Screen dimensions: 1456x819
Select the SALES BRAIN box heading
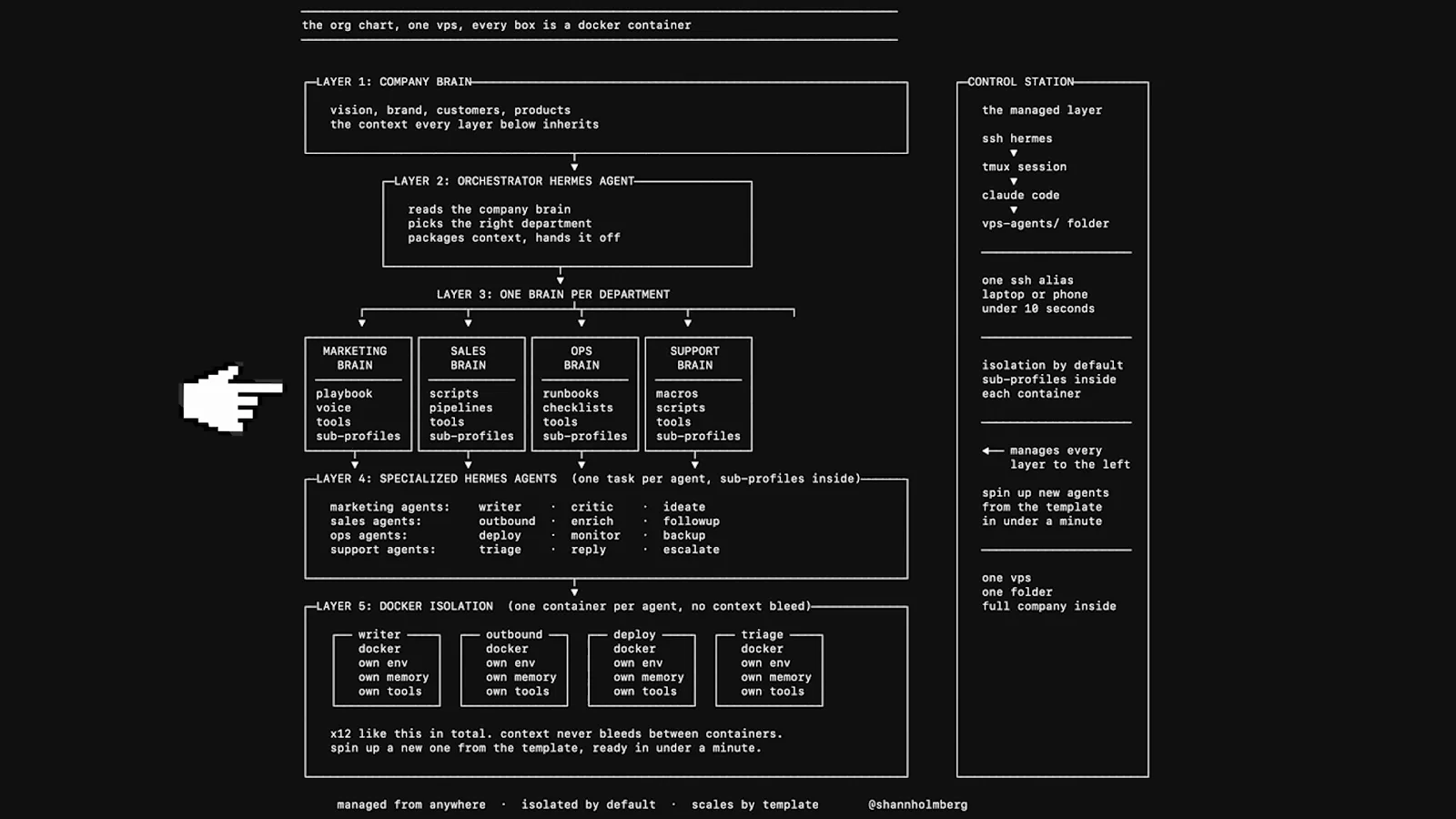pyautogui.click(x=468, y=358)
